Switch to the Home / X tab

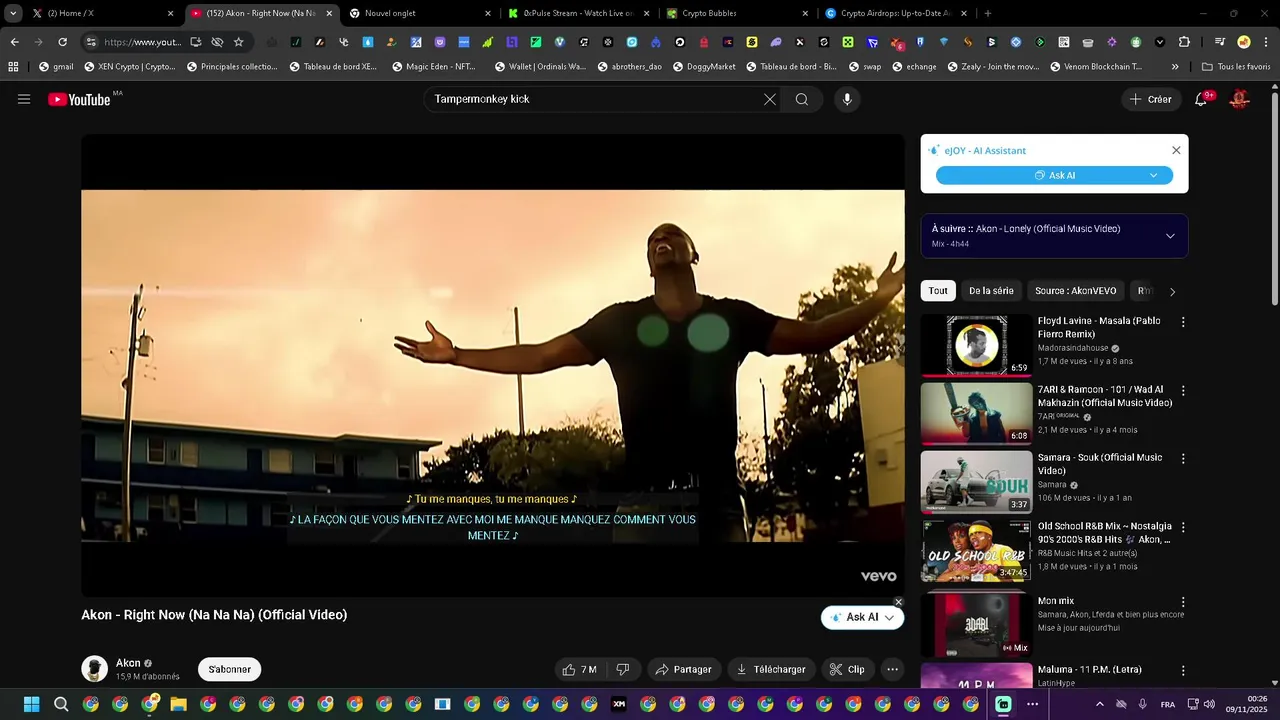[x=104, y=13]
